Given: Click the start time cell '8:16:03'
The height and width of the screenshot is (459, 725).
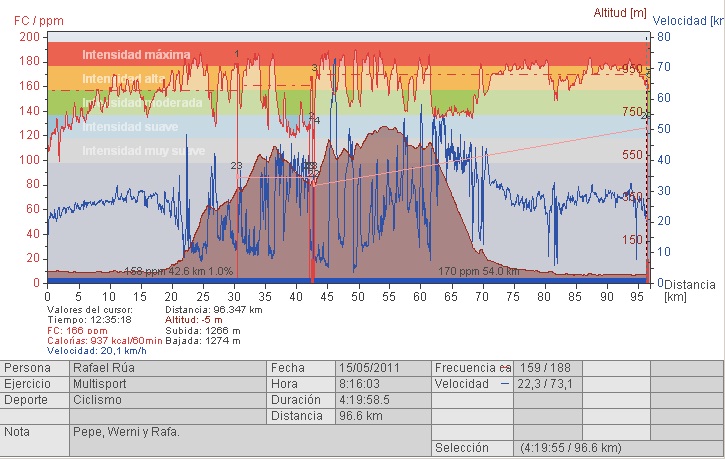Looking at the screenshot, I should (383, 384).
